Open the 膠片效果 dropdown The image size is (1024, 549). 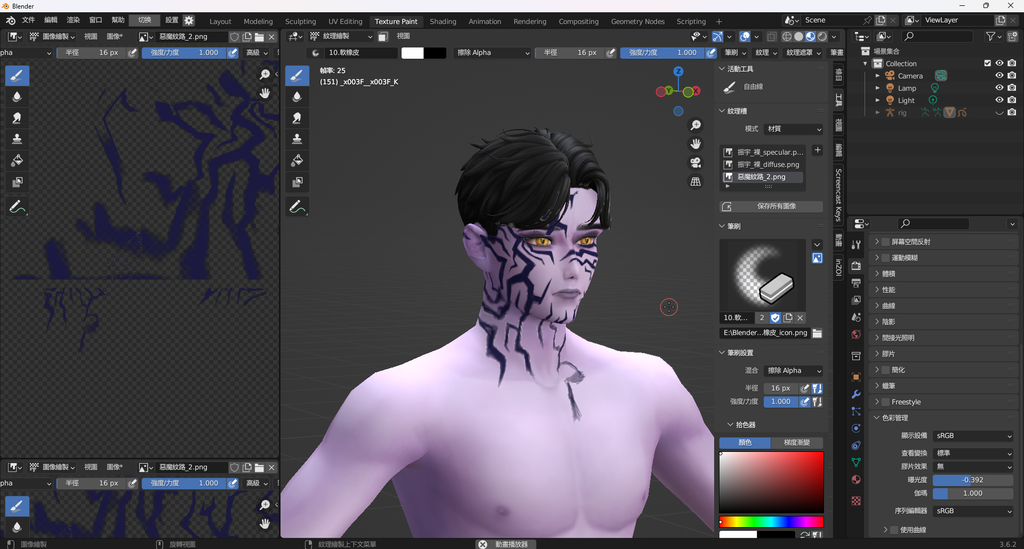[x=973, y=466]
